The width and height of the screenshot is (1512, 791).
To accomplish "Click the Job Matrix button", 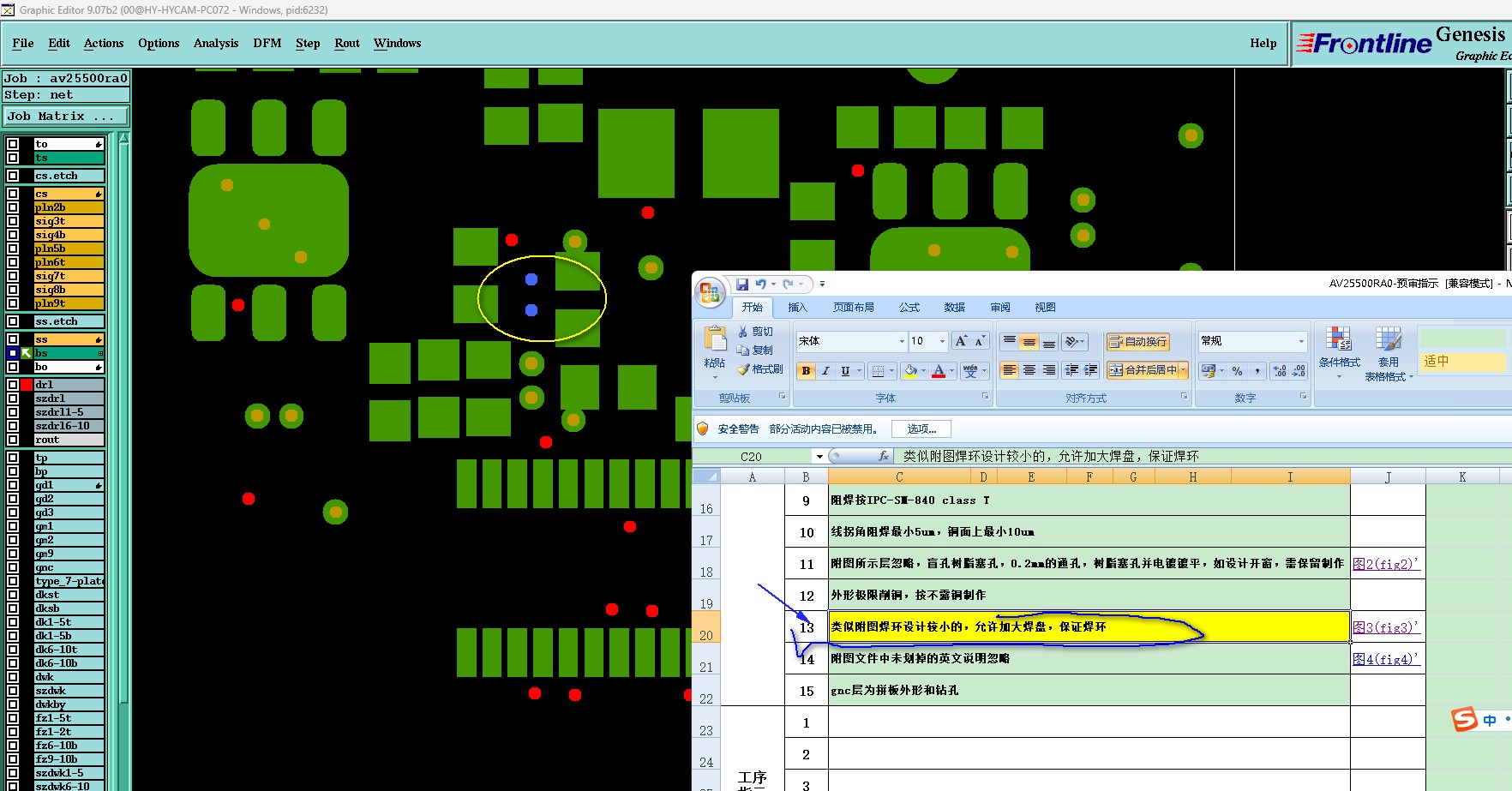I will [66, 117].
